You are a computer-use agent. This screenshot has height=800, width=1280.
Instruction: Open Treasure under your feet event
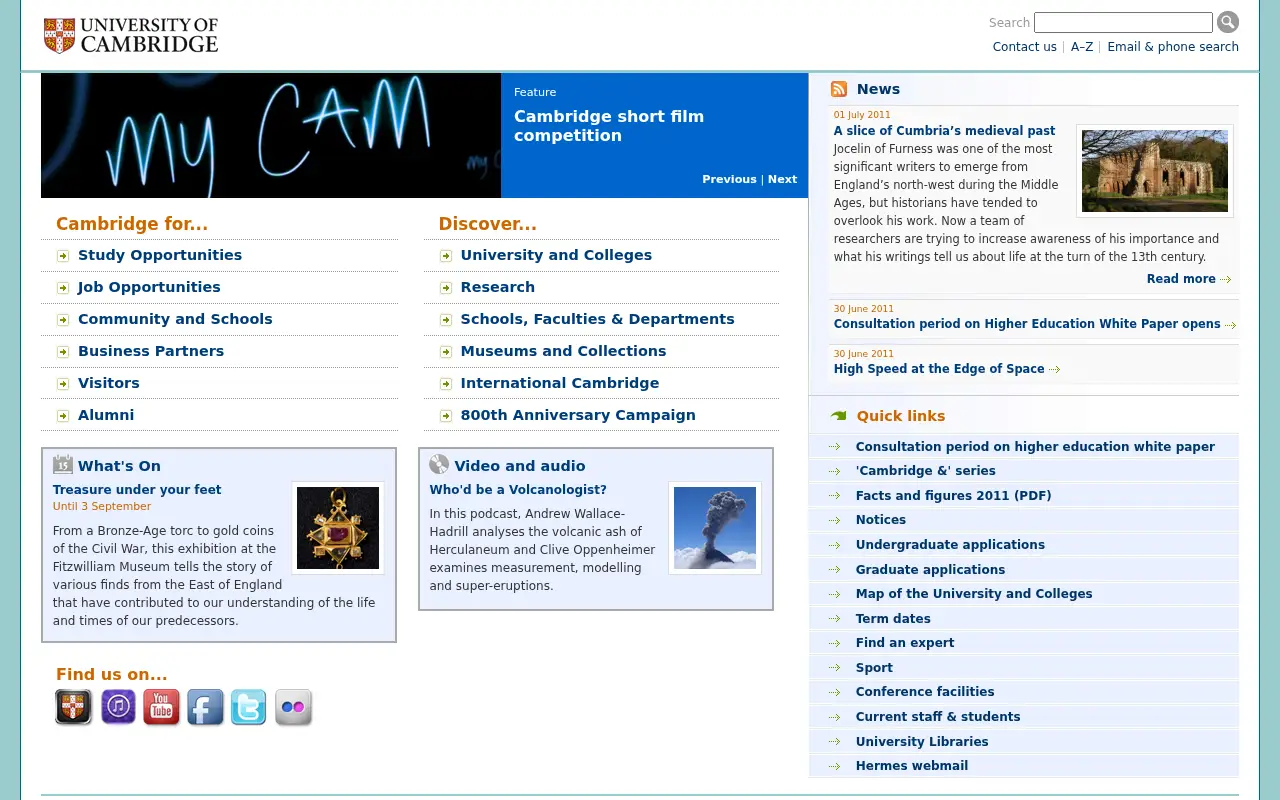tap(137, 490)
